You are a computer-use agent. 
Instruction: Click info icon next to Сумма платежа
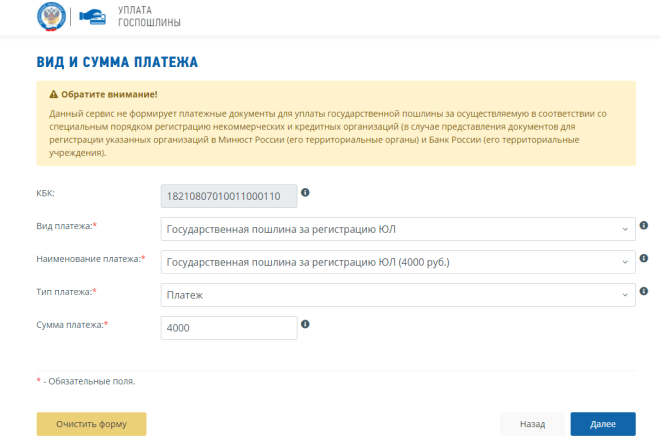tap(305, 324)
